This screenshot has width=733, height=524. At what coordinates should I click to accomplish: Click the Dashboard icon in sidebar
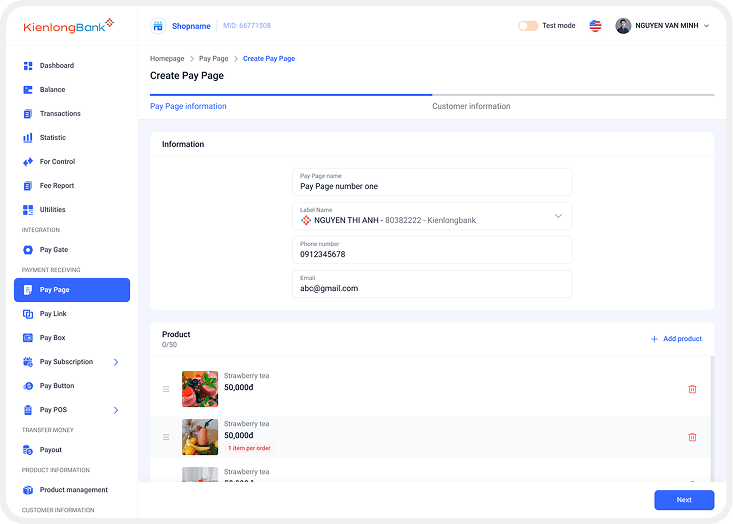tap(28, 66)
